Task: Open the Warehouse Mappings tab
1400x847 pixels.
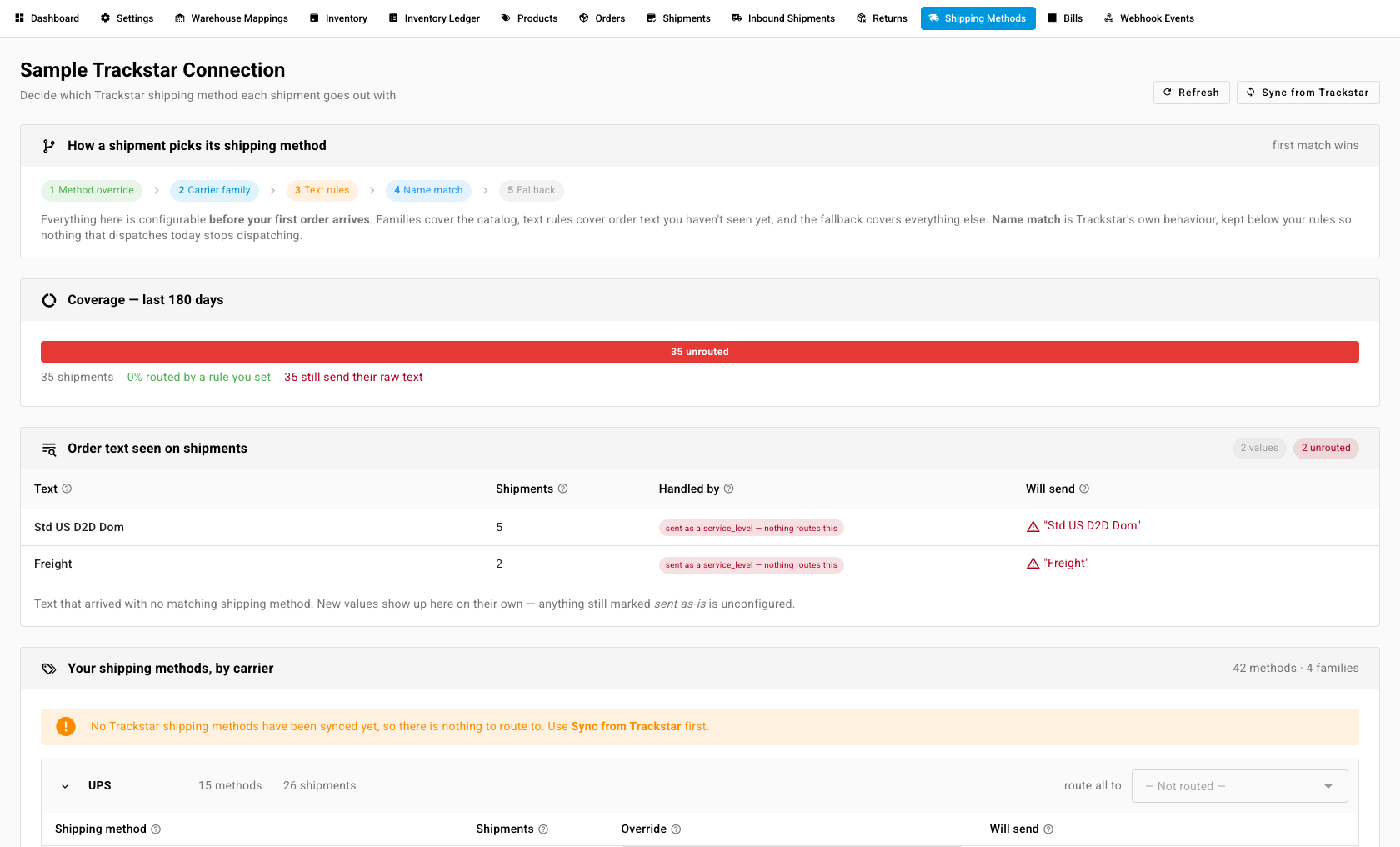Action: point(232,18)
